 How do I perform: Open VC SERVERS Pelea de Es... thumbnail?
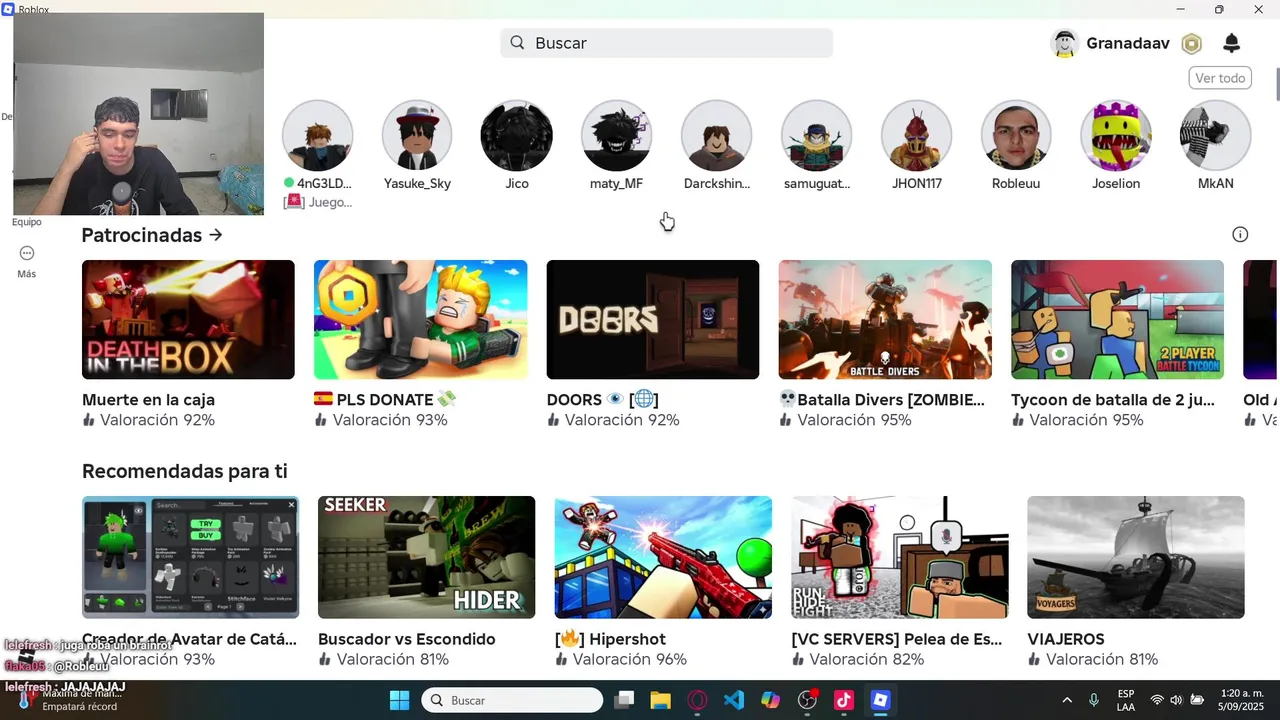pos(900,557)
